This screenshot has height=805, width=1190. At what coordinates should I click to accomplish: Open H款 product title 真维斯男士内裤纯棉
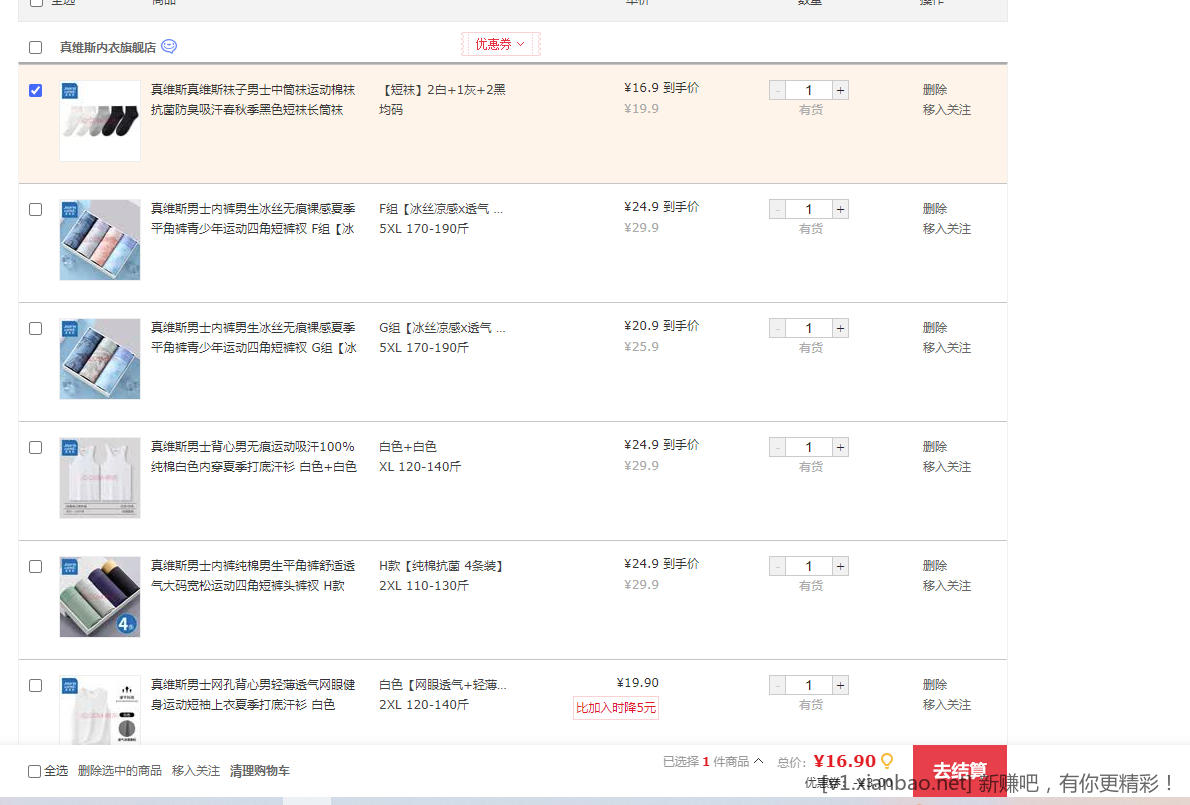click(x=253, y=576)
